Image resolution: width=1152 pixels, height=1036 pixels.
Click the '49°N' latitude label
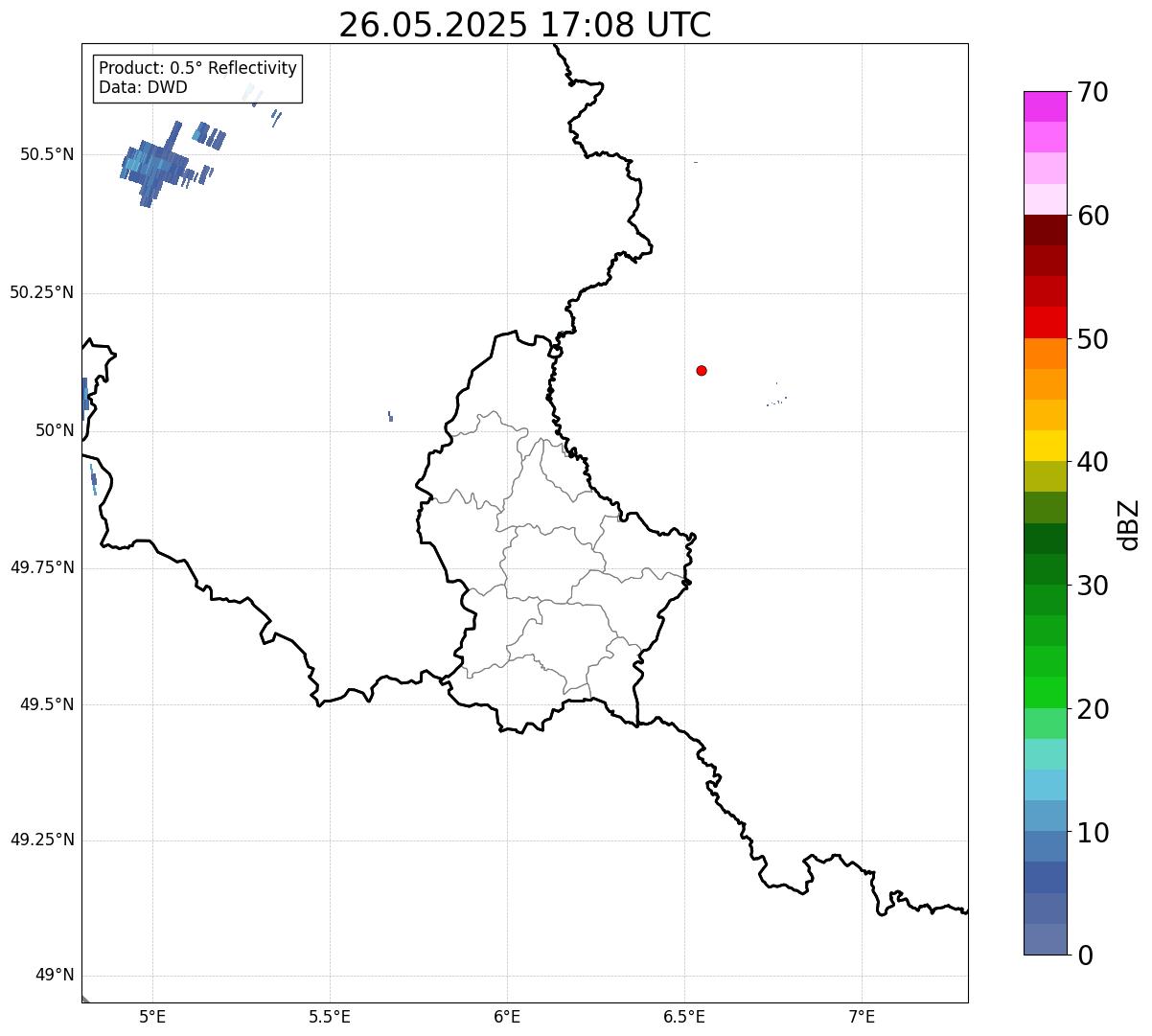55,976
